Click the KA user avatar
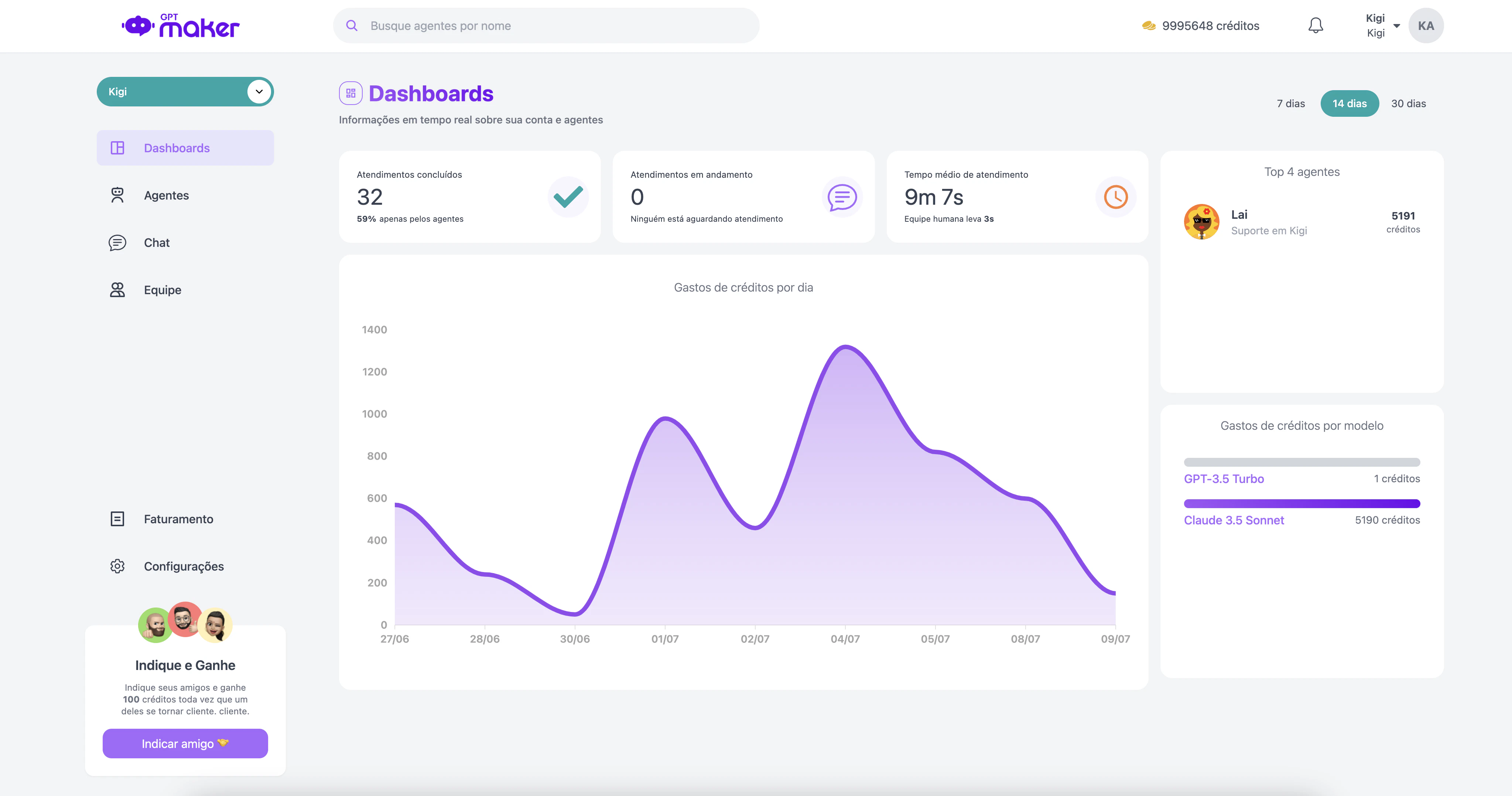 [1426, 26]
